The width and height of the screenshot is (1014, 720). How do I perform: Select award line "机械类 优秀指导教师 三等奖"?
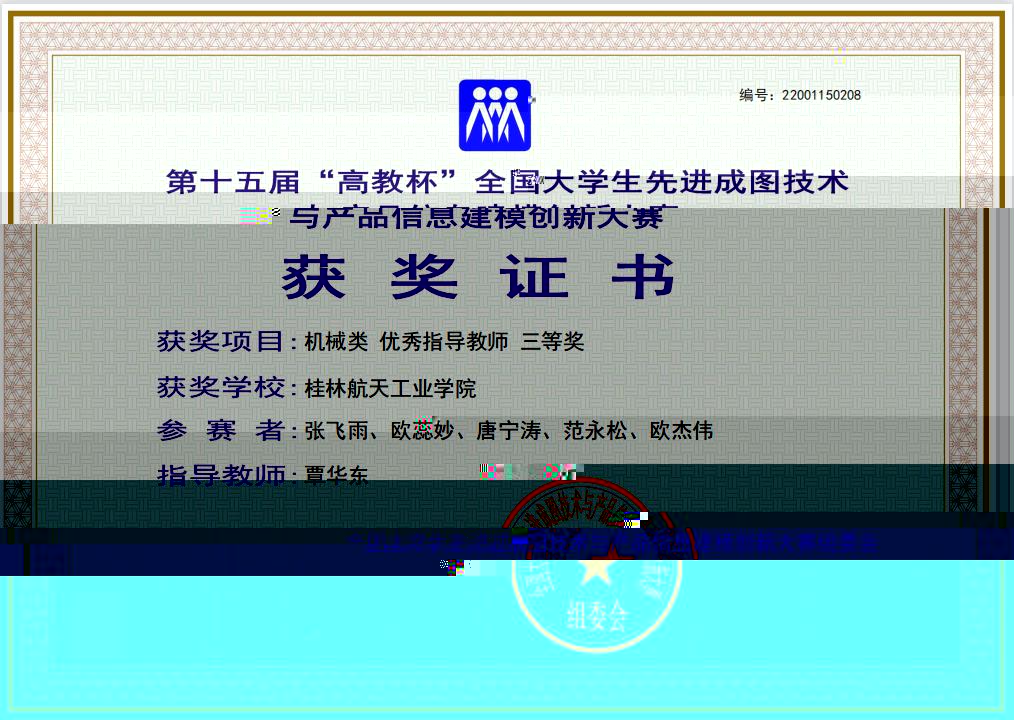[444, 341]
